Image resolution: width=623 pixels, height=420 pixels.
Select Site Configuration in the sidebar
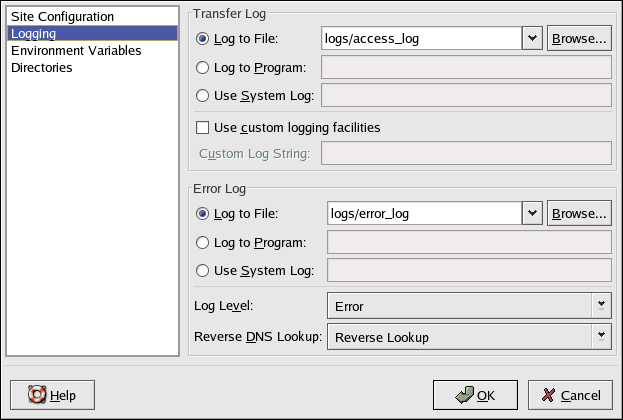tap(62, 17)
